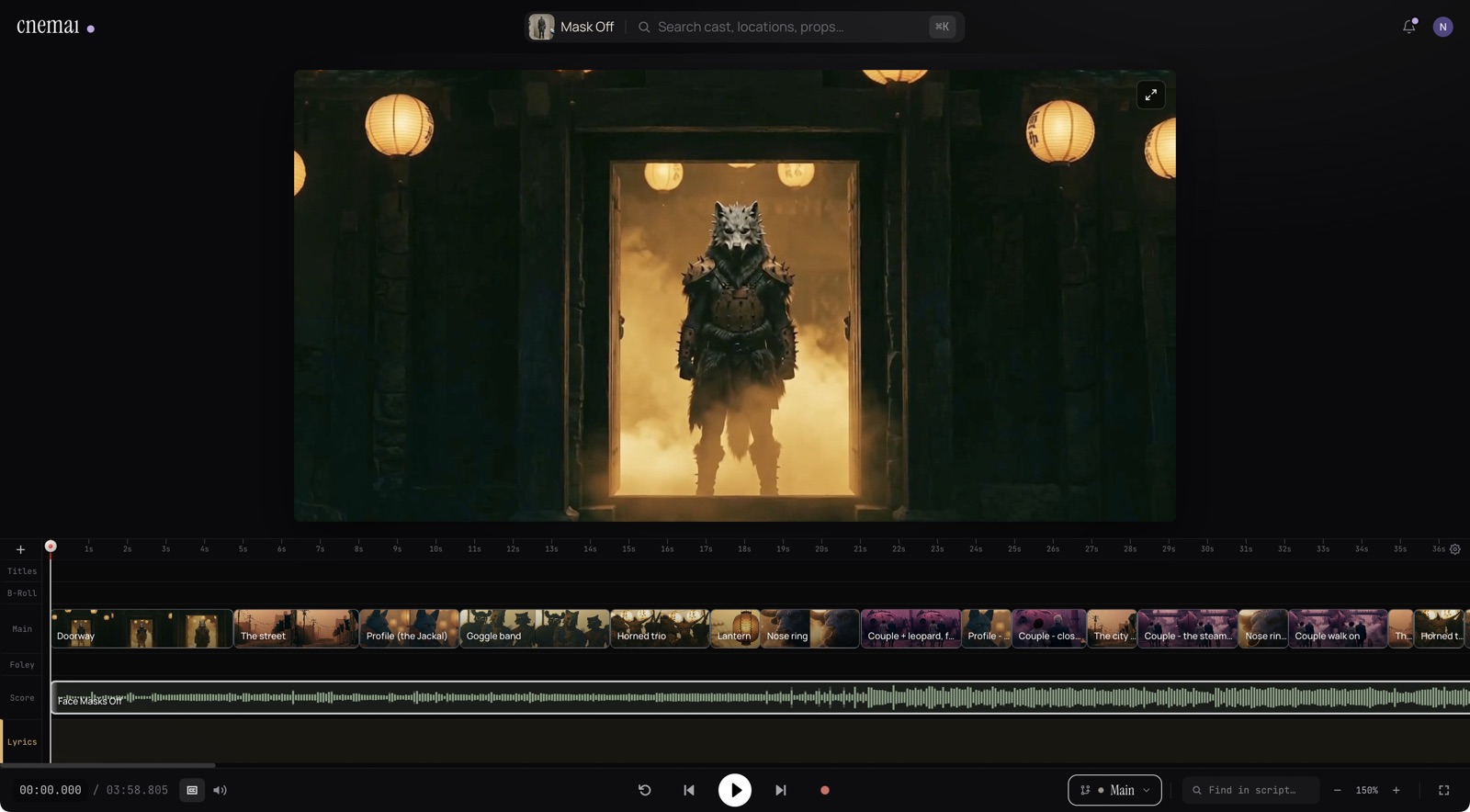This screenshot has height=812, width=1470.
Task: Start recording with the red record button
Action: pos(825,790)
